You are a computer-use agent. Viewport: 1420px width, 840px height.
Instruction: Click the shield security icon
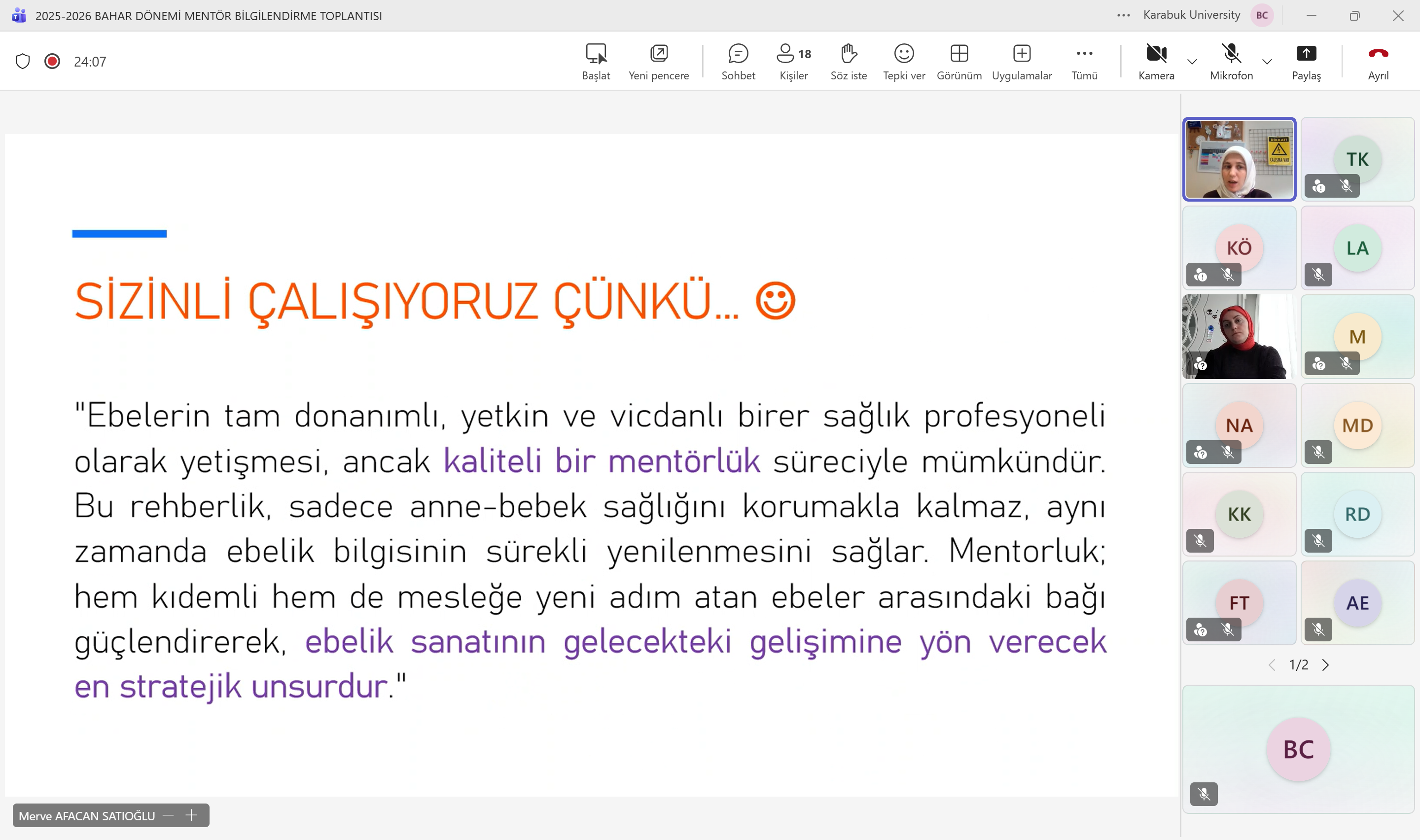23,61
